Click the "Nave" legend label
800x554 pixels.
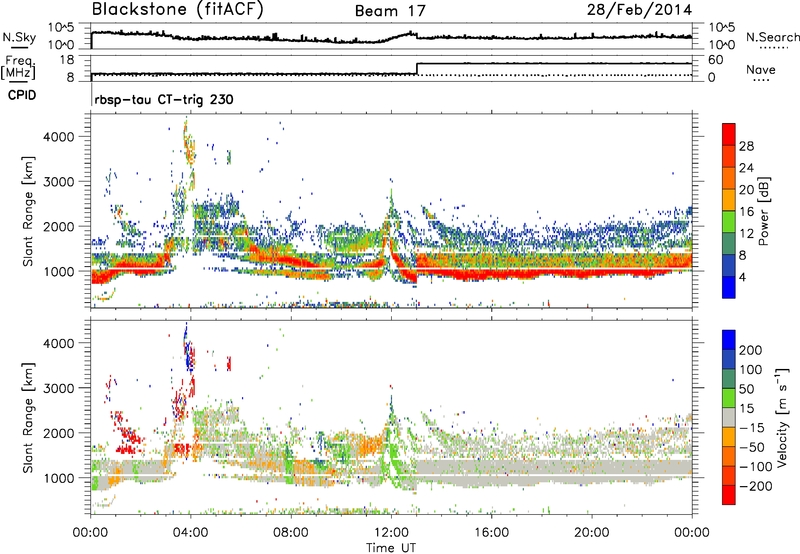coord(761,69)
